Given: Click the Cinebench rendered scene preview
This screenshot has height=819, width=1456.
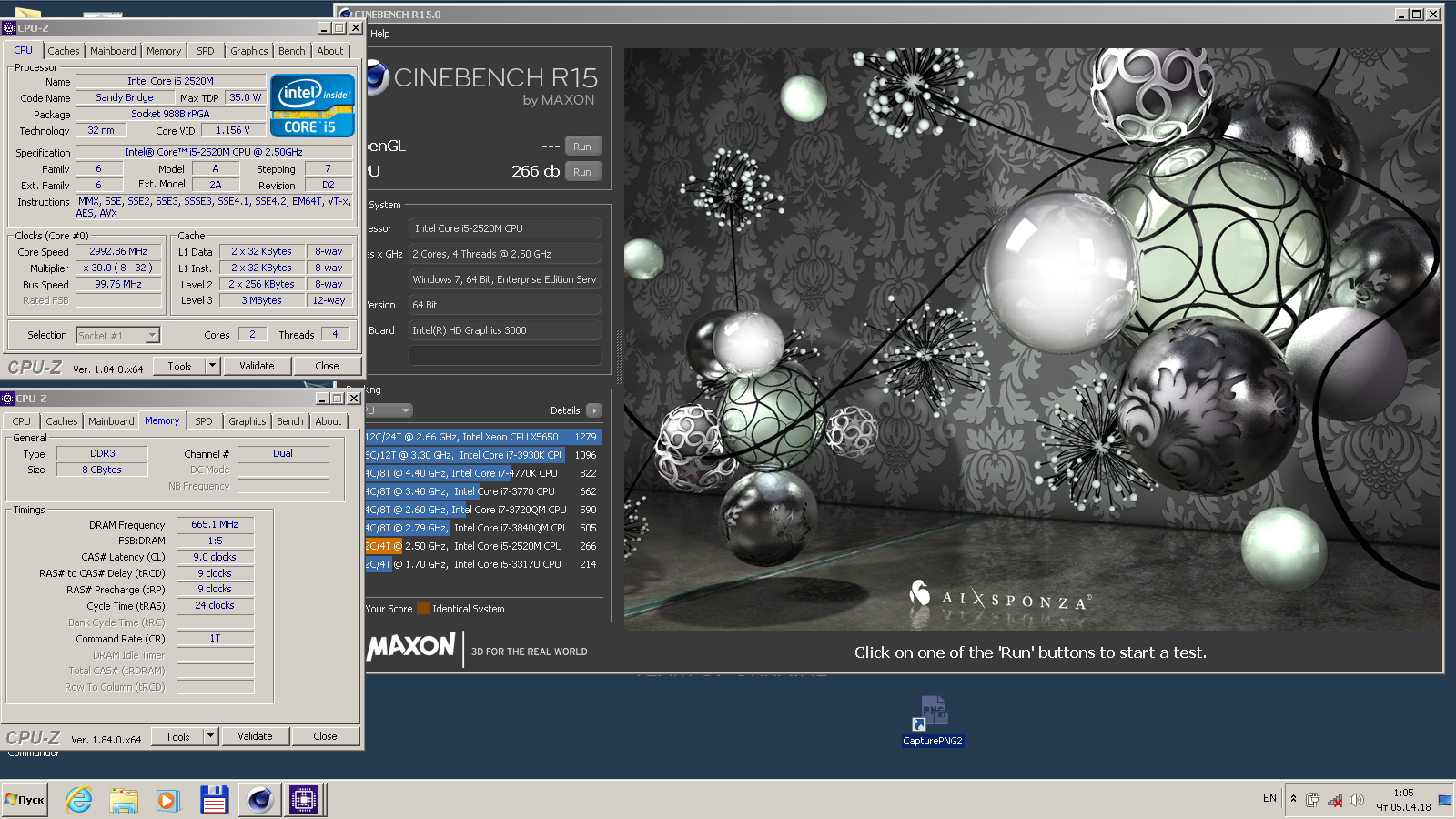Looking at the screenshot, I should coord(1032,339).
